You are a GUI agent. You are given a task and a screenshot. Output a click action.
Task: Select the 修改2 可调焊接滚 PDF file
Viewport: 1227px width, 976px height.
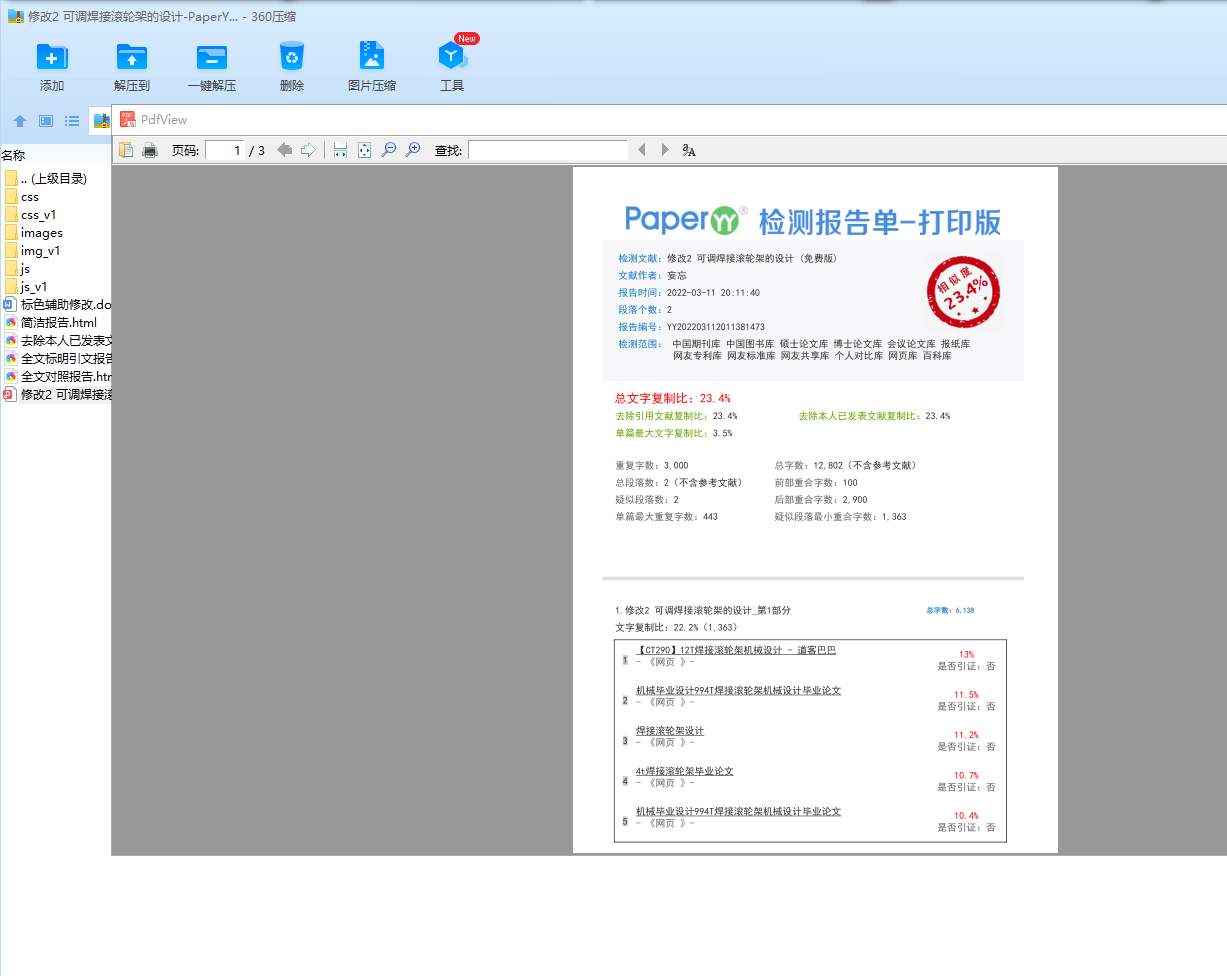57,395
